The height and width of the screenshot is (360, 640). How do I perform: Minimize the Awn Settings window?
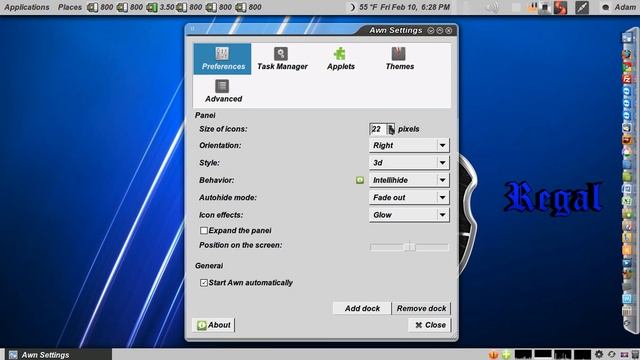pyautogui.click(x=431, y=30)
